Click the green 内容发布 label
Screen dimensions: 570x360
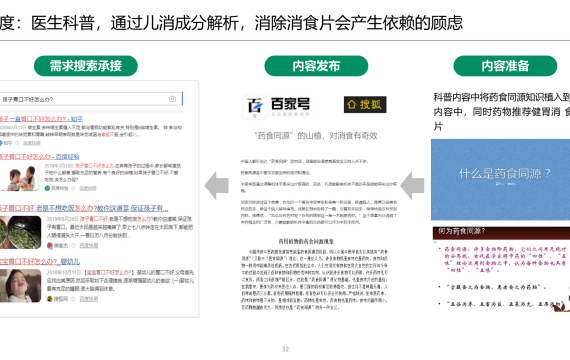point(316,66)
